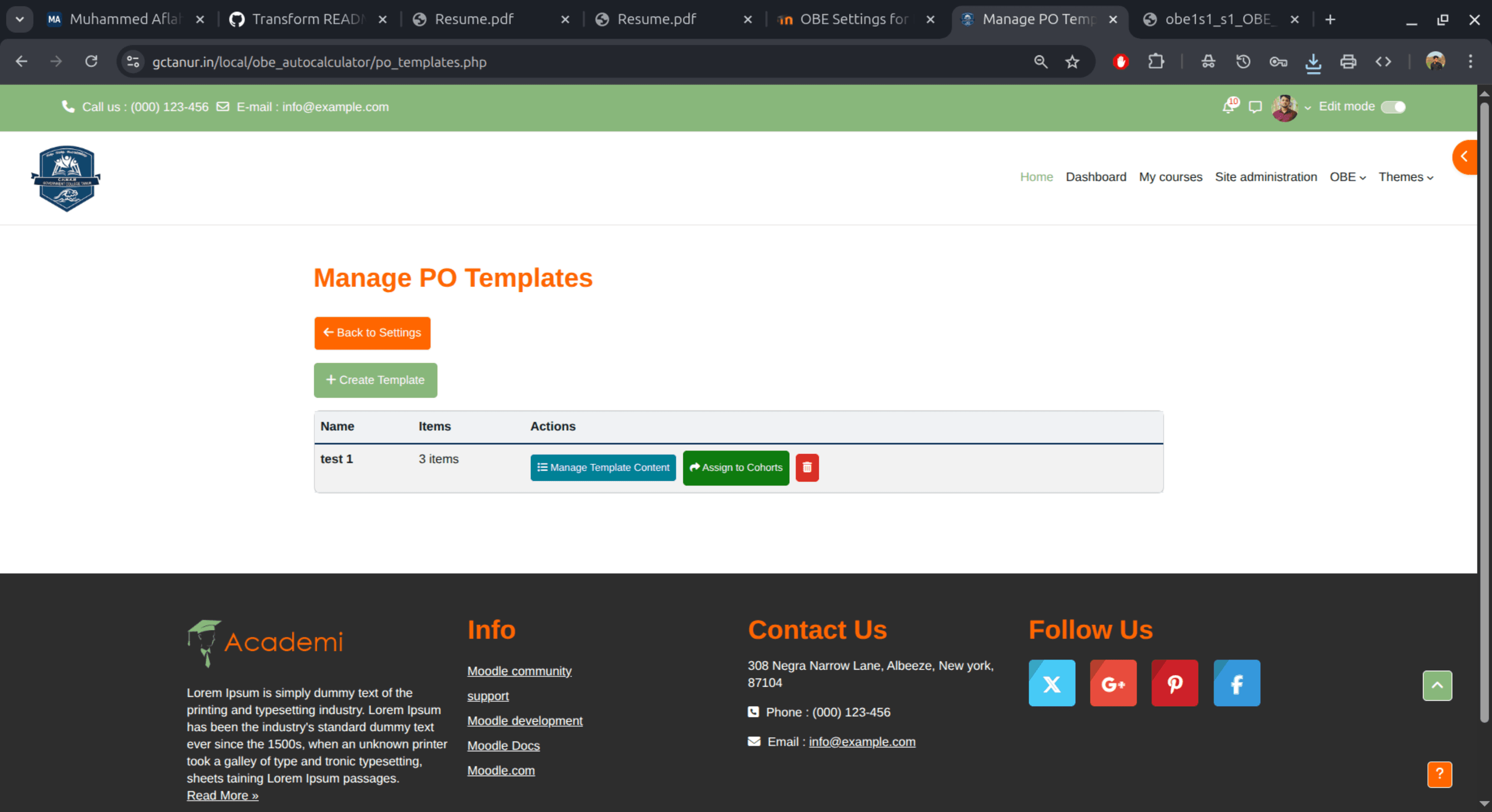Open the notifications bell icon

(x=1228, y=106)
